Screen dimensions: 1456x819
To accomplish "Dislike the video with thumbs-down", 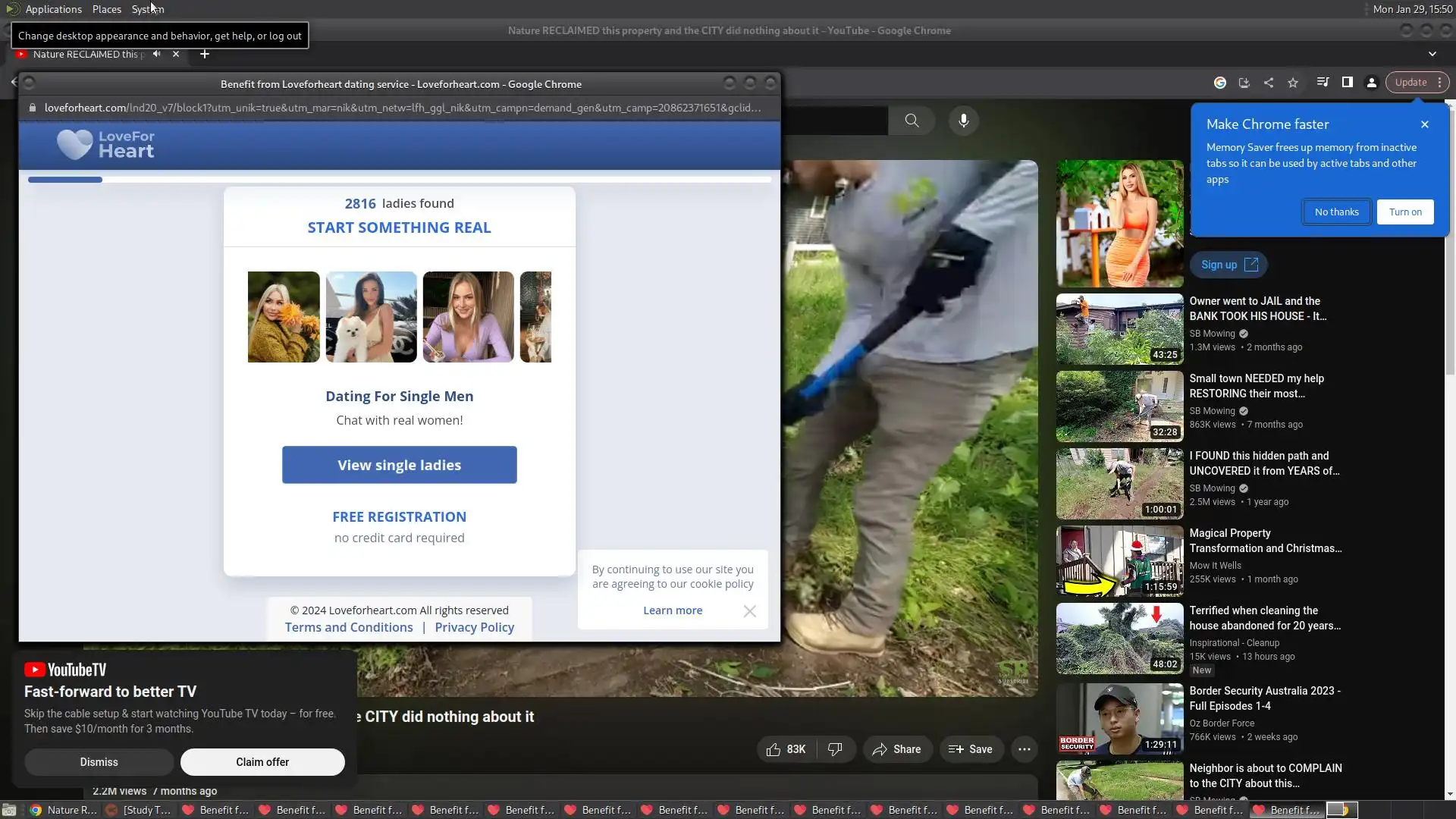I will [835, 749].
